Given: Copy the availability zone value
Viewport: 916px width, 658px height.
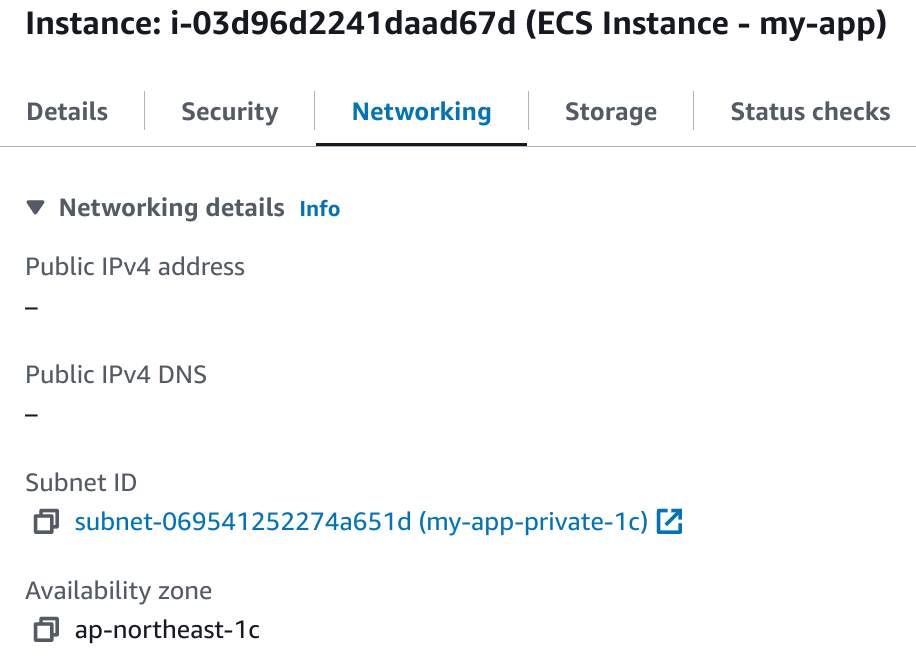Looking at the screenshot, I should (46, 630).
